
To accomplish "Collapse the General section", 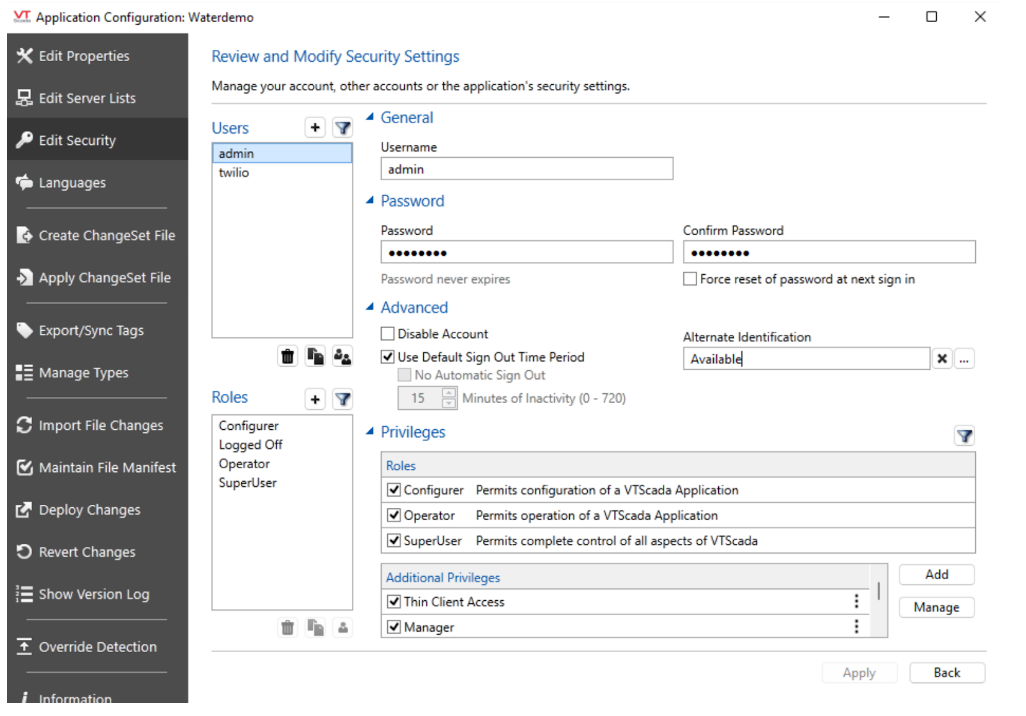I will point(371,118).
